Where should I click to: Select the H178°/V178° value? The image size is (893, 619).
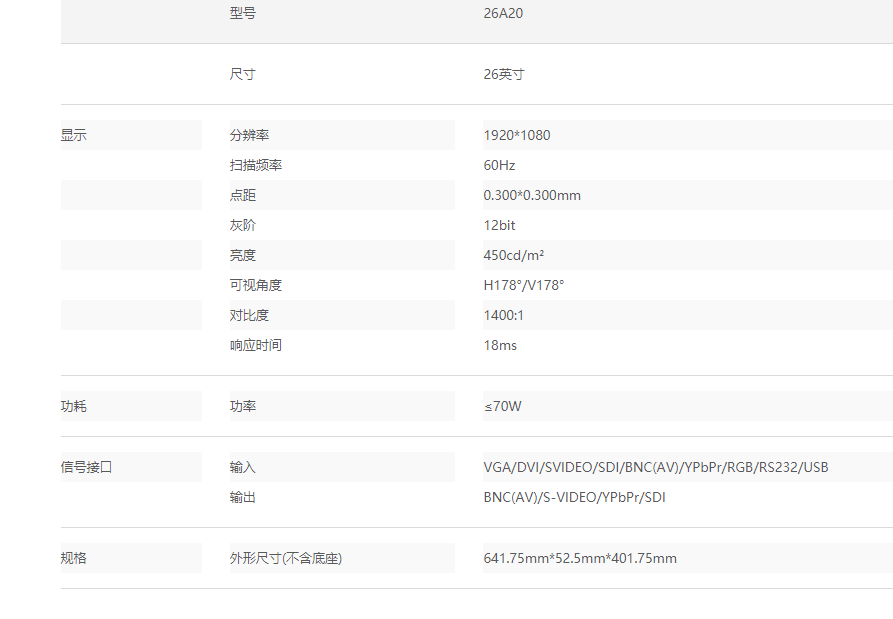[x=524, y=285]
